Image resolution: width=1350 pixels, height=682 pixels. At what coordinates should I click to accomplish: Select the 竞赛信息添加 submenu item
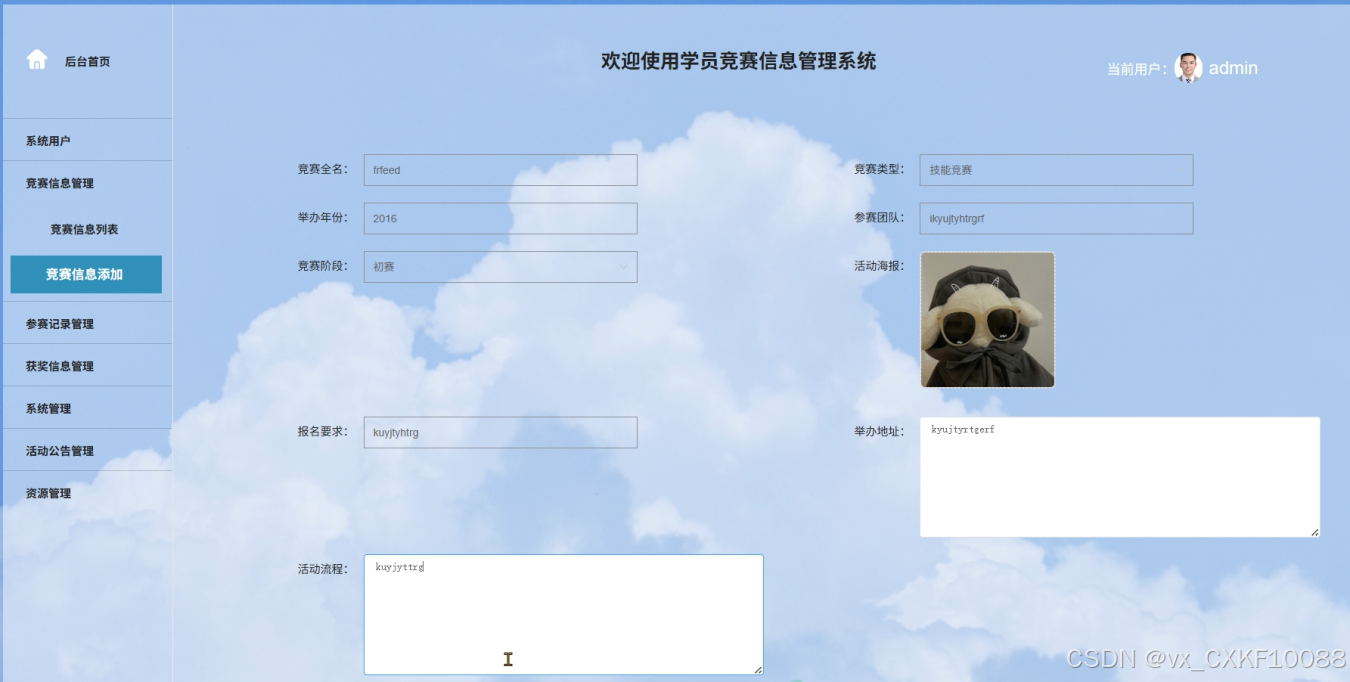tap(85, 274)
